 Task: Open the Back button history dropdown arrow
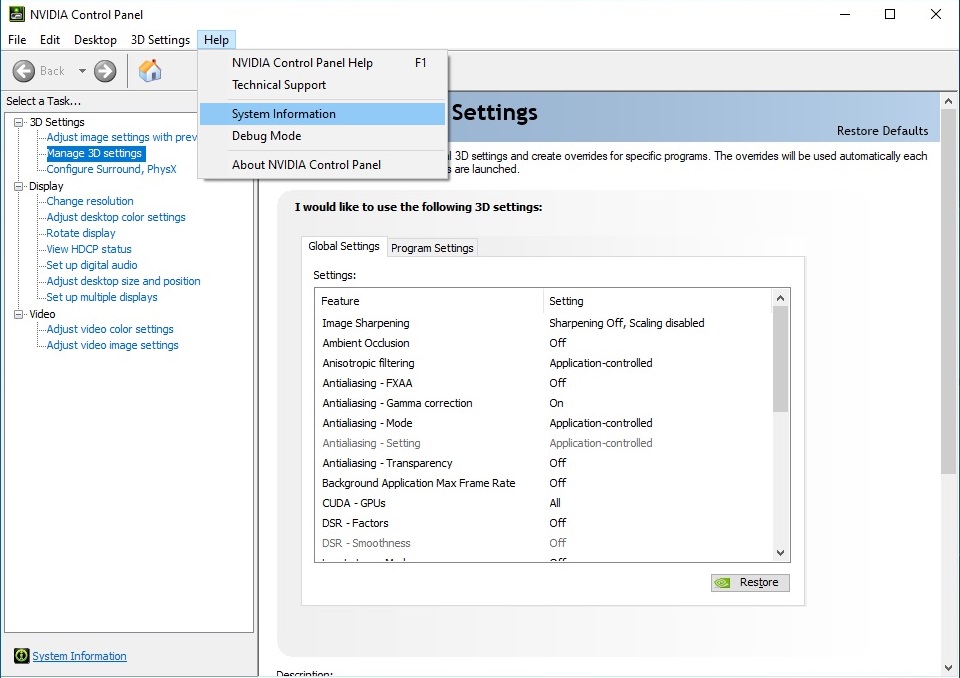tap(82, 71)
